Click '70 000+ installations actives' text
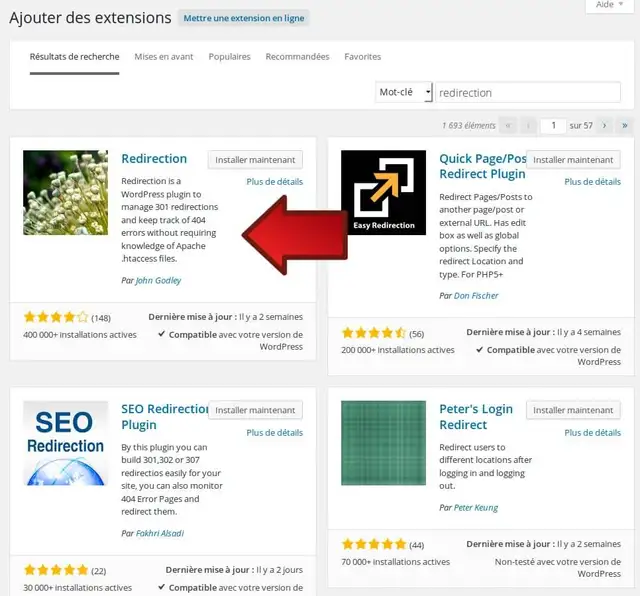This screenshot has width=640, height=596. (x=396, y=562)
